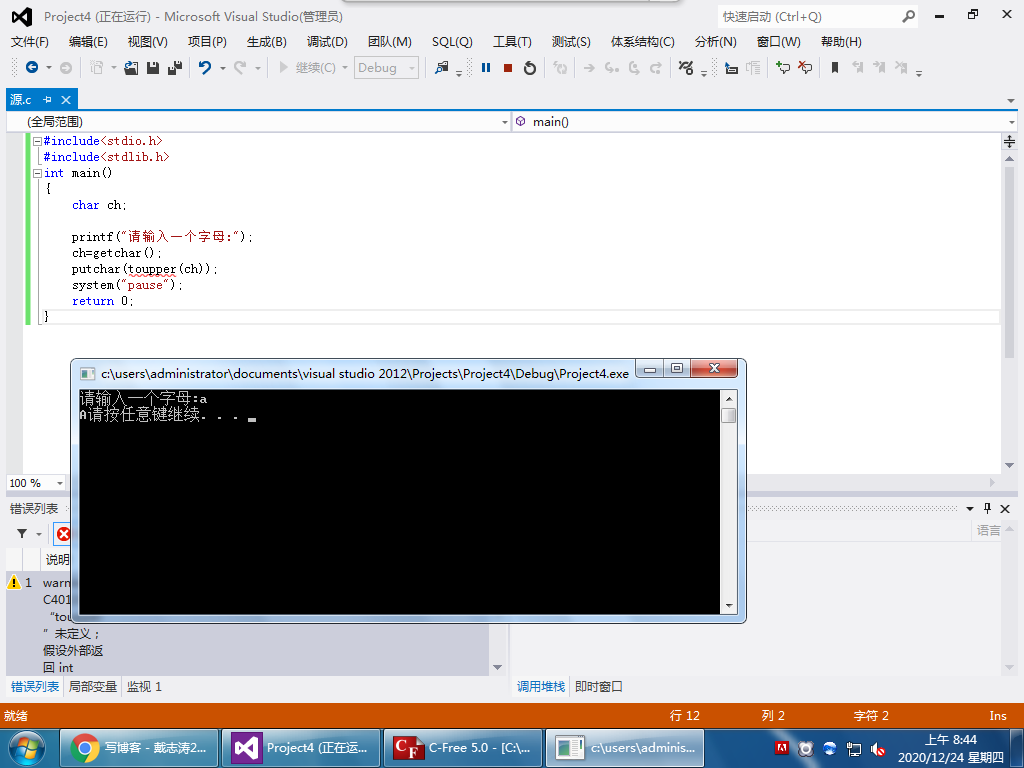This screenshot has width=1024, height=768.
Task: Click the Comment Selection icon
Action: click(782, 67)
